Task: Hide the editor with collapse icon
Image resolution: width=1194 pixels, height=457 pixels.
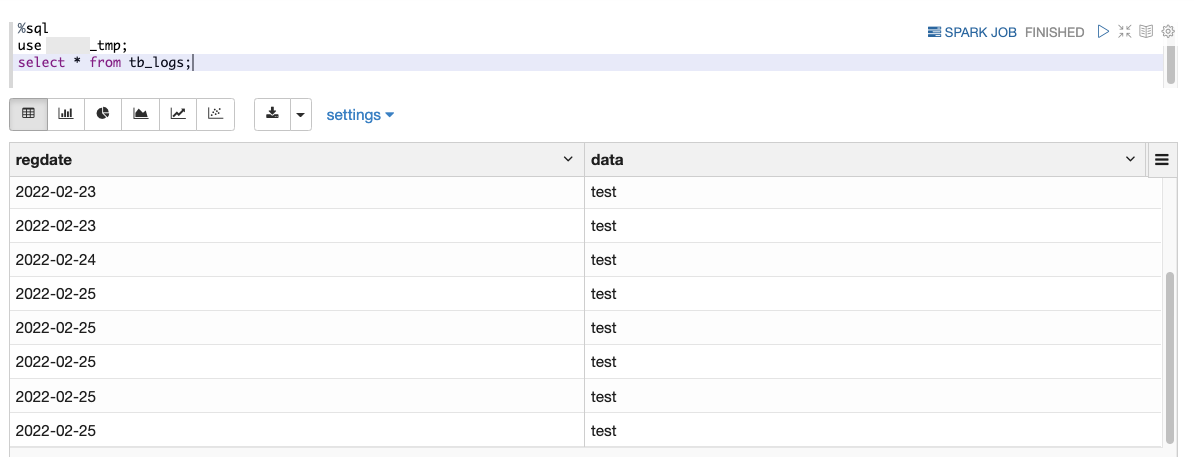Action: [x=1125, y=32]
